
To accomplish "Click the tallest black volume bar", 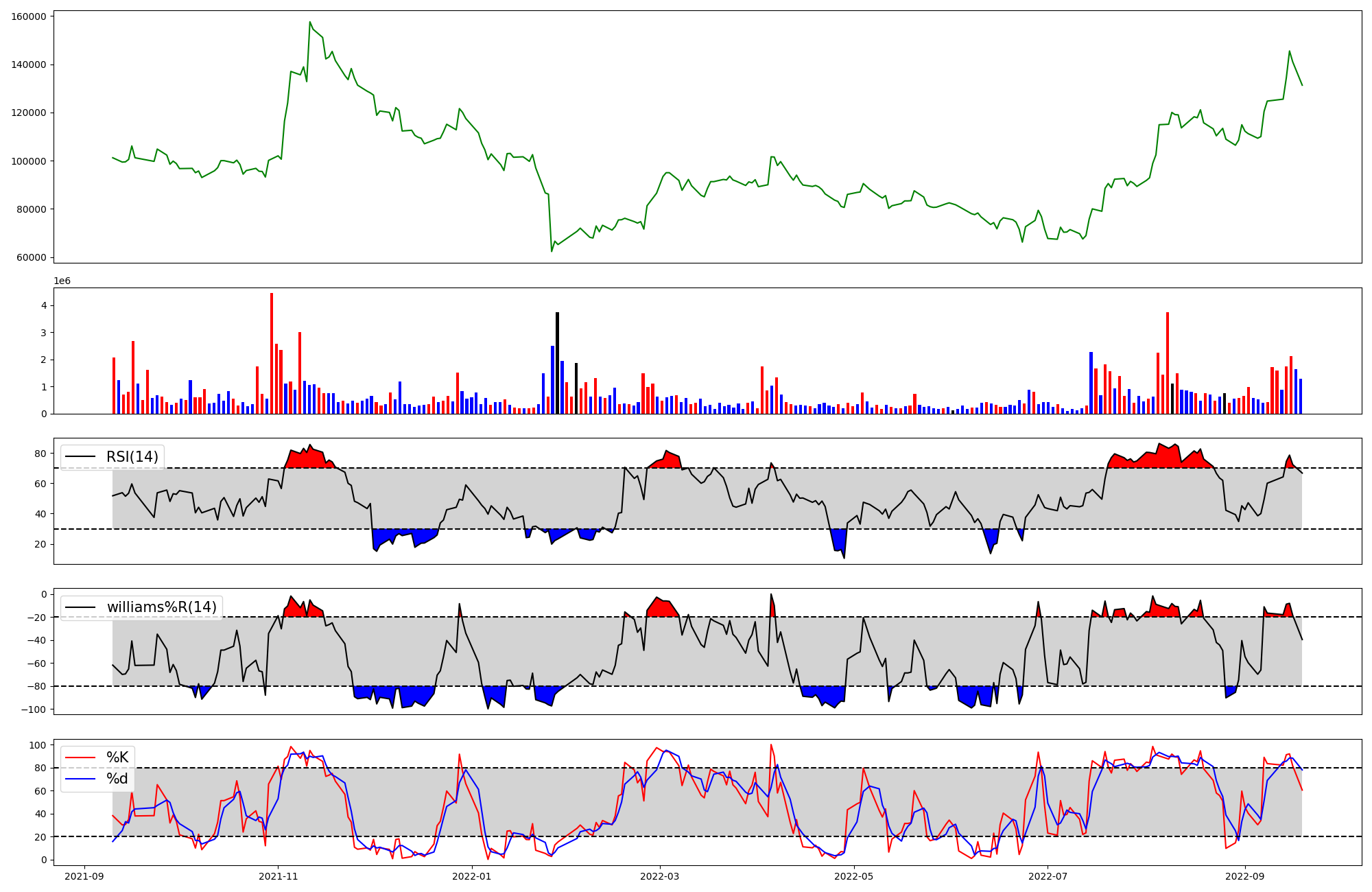I will click(557, 363).
